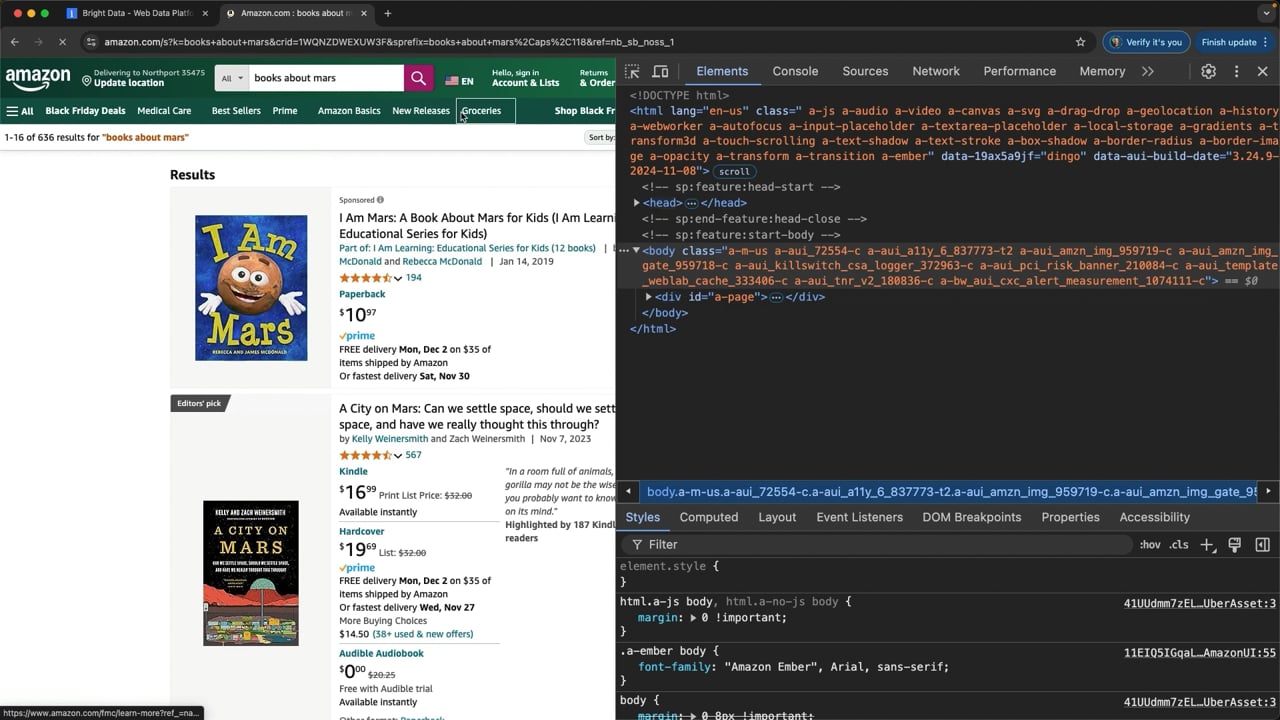The image size is (1280, 720).
Task: Collapse the body element triangle
Action: [637, 251]
